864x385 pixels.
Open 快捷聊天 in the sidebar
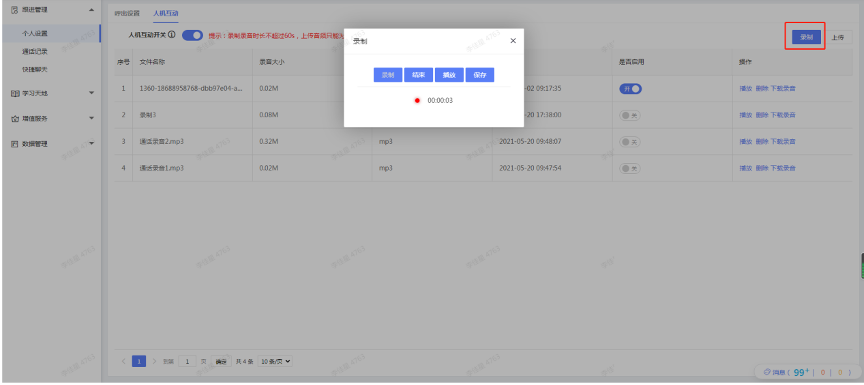(x=35, y=70)
